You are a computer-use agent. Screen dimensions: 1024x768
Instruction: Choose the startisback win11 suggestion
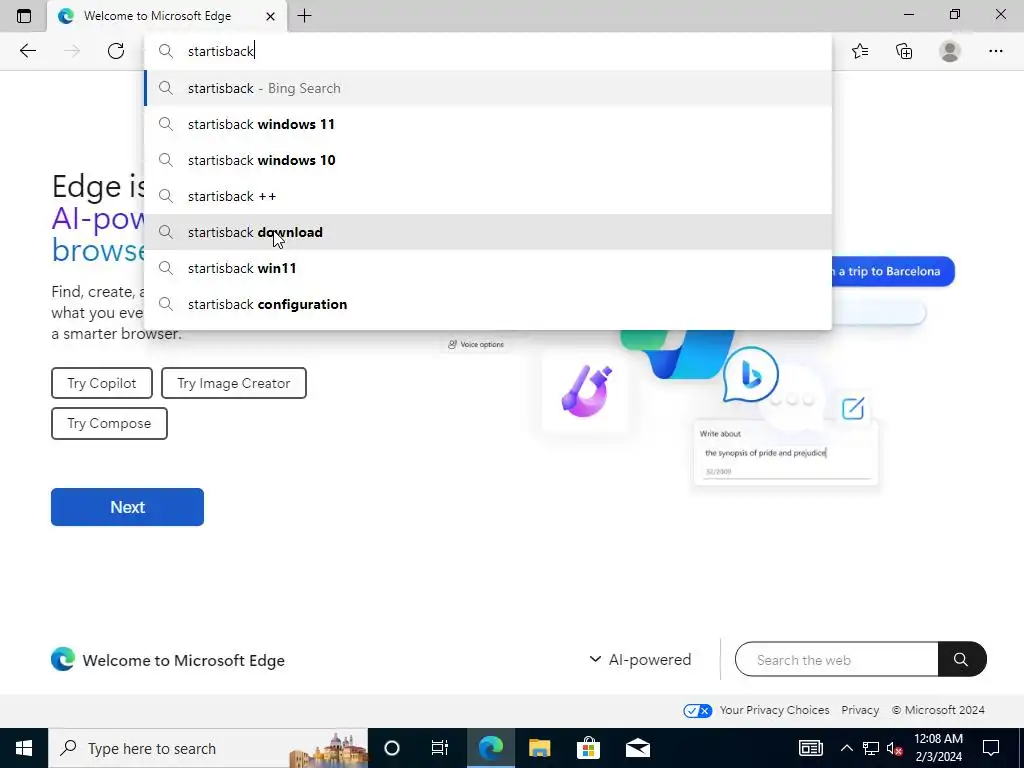pyautogui.click(x=488, y=268)
